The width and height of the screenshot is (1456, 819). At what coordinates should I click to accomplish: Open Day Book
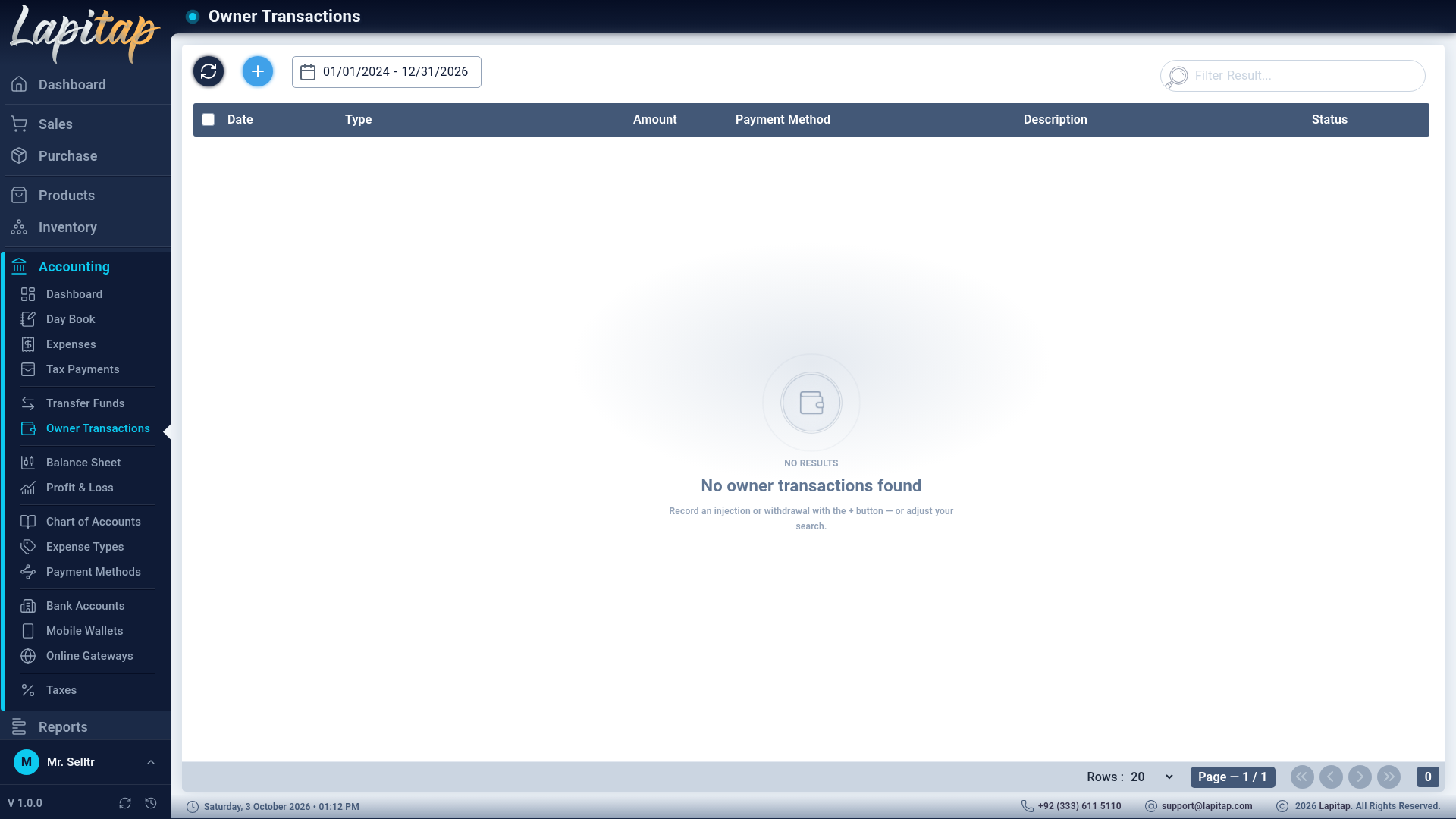(x=87, y=319)
